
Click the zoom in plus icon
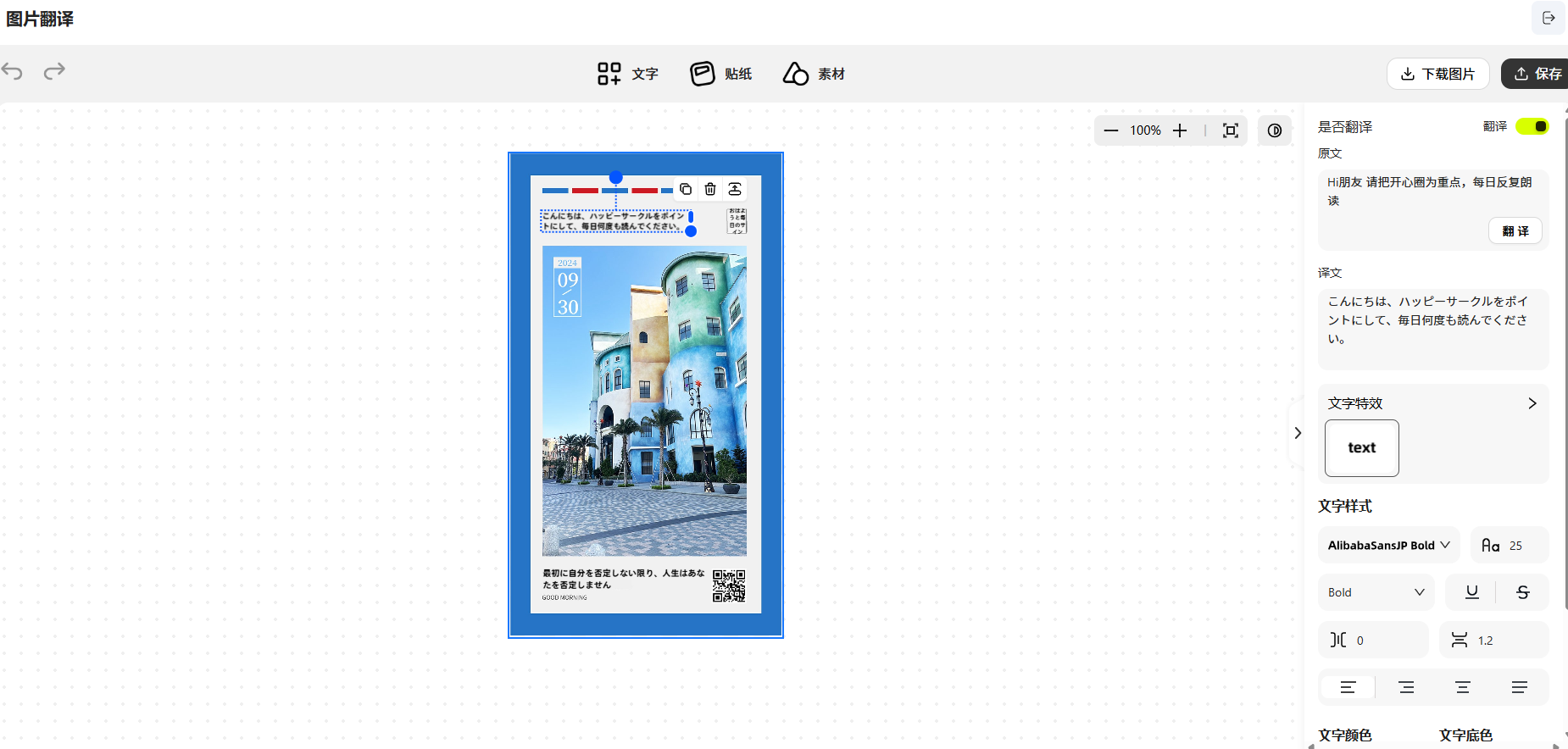pyautogui.click(x=1180, y=130)
